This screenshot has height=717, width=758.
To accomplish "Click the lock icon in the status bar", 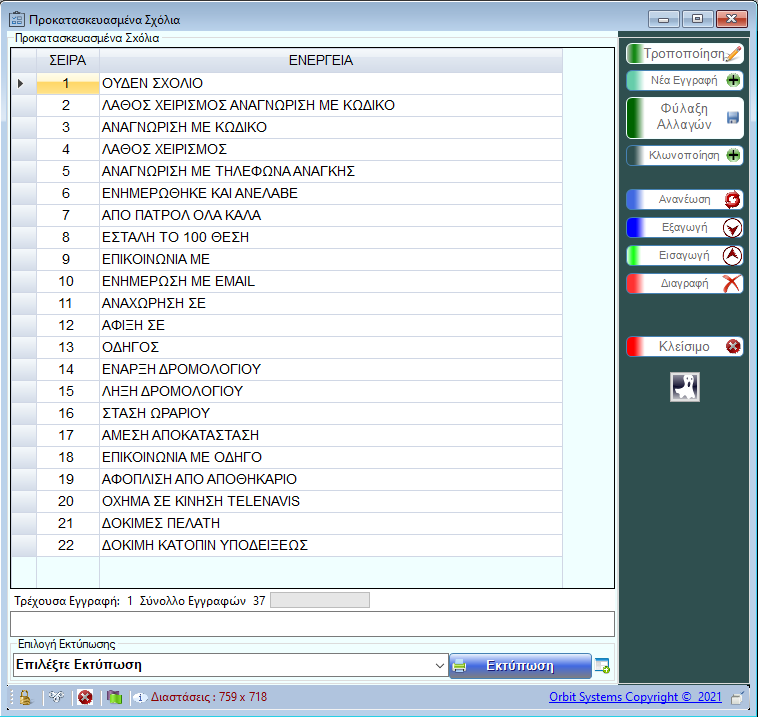I will (x=25, y=697).
